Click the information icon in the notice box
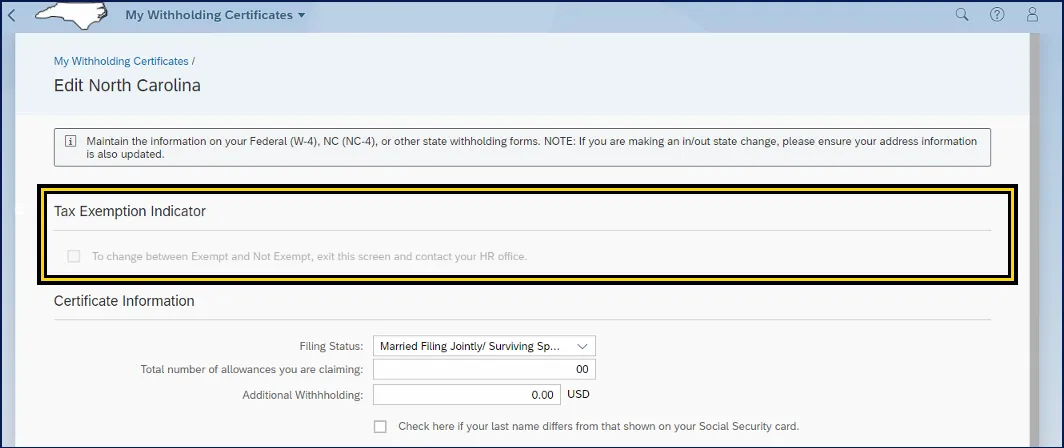The width and height of the screenshot is (1064, 448). (70, 141)
